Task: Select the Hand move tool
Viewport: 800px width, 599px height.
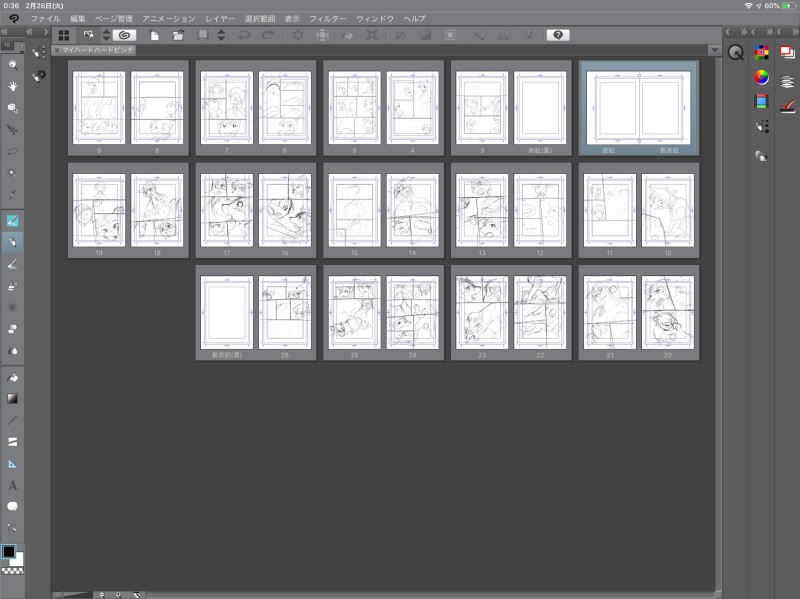Action: [x=12, y=86]
